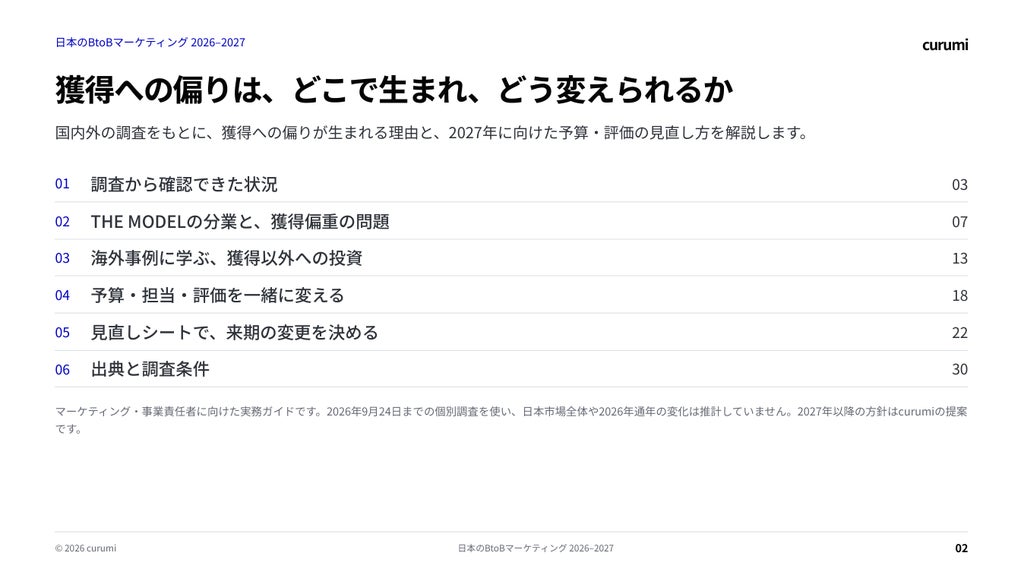Click the blue header 日本のBtoBマーケティング 2026–2027
1024x575 pixels.
click(x=150, y=42)
